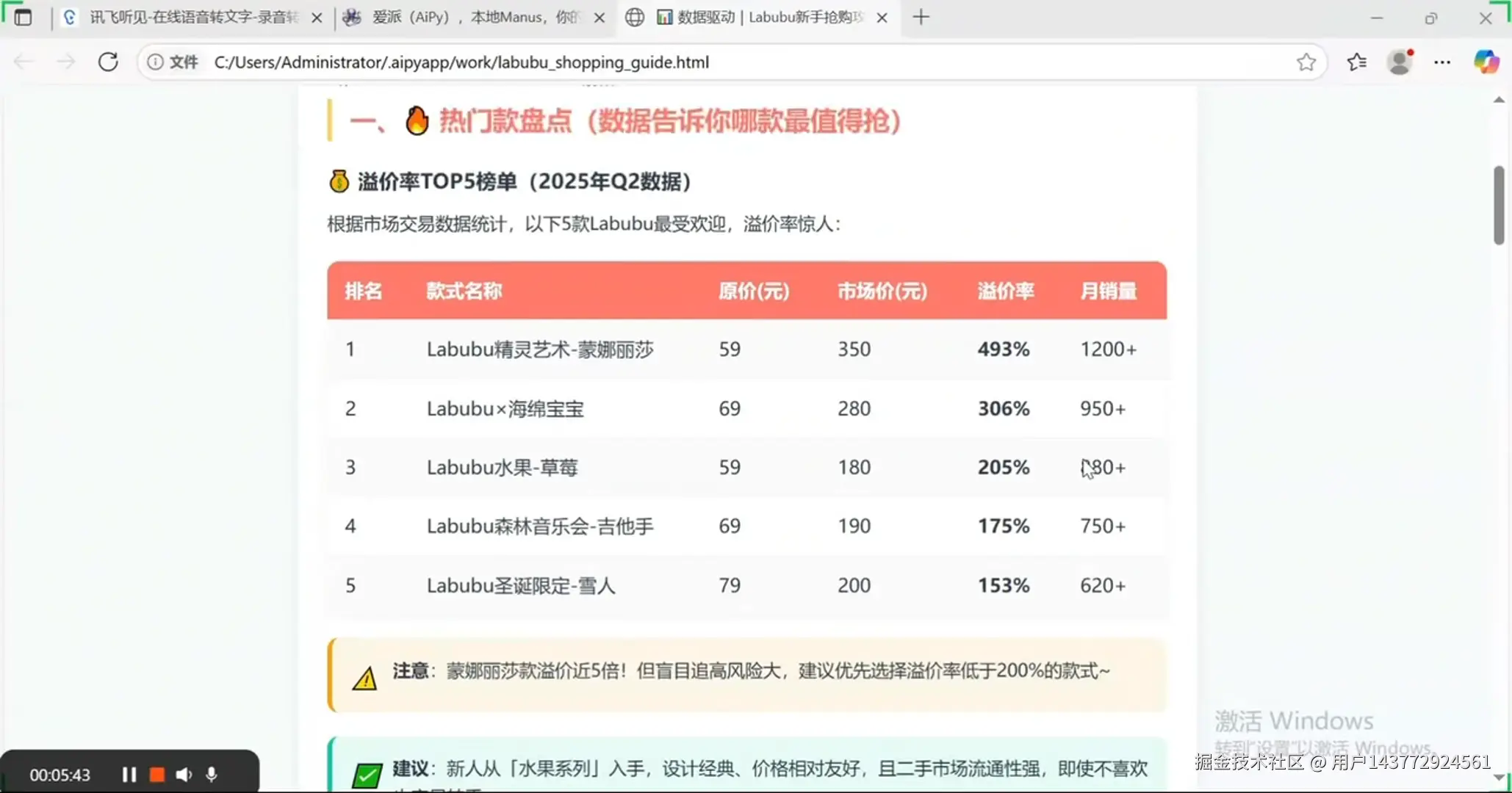Open a new tab with plus
The image size is (1512, 793).
[921, 17]
